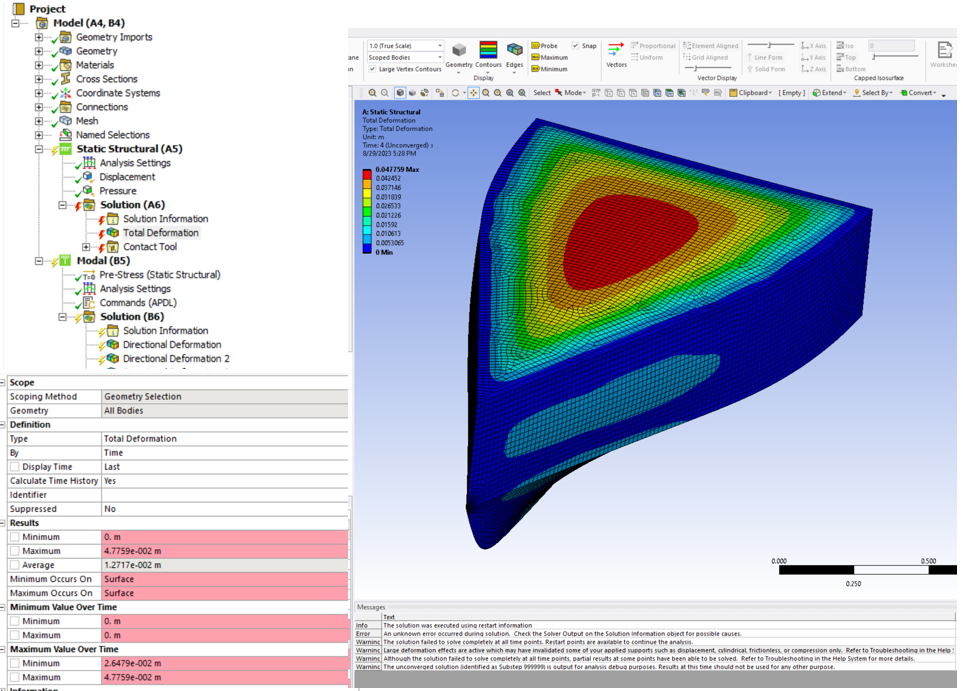Disable Large Vertex Contours checkbox

coord(373,69)
